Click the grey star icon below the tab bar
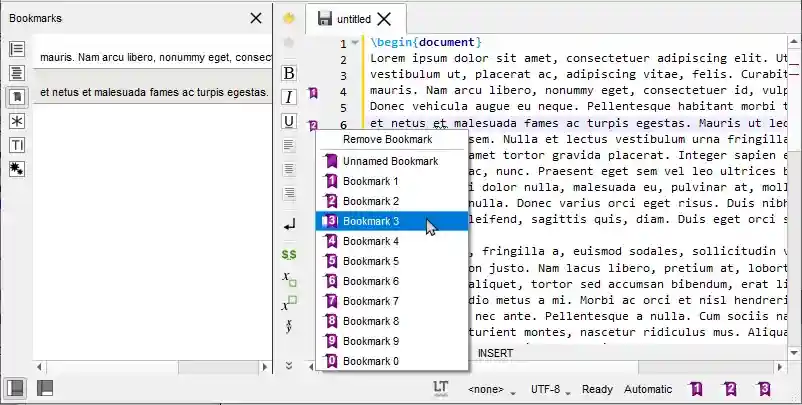This screenshot has height=405, width=802. point(289,42)
